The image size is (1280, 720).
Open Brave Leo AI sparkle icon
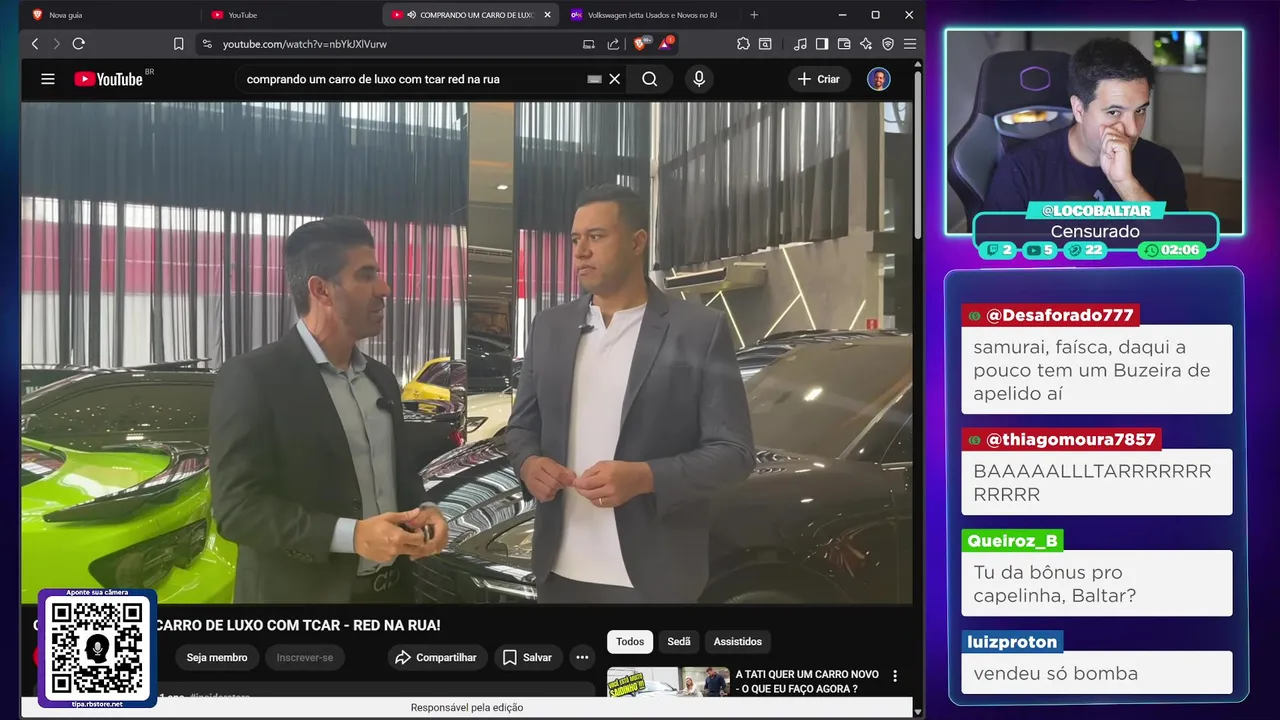pos(866,44)
